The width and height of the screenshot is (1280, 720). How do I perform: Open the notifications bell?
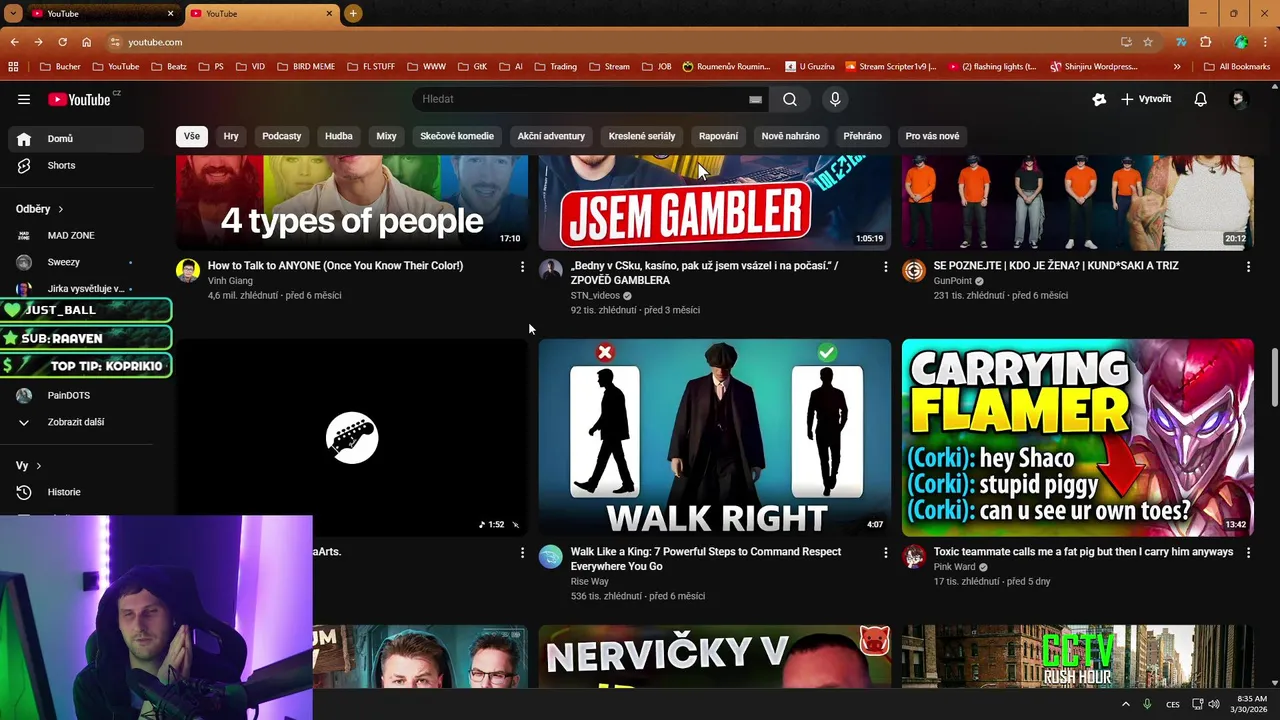coord(1200,99)
